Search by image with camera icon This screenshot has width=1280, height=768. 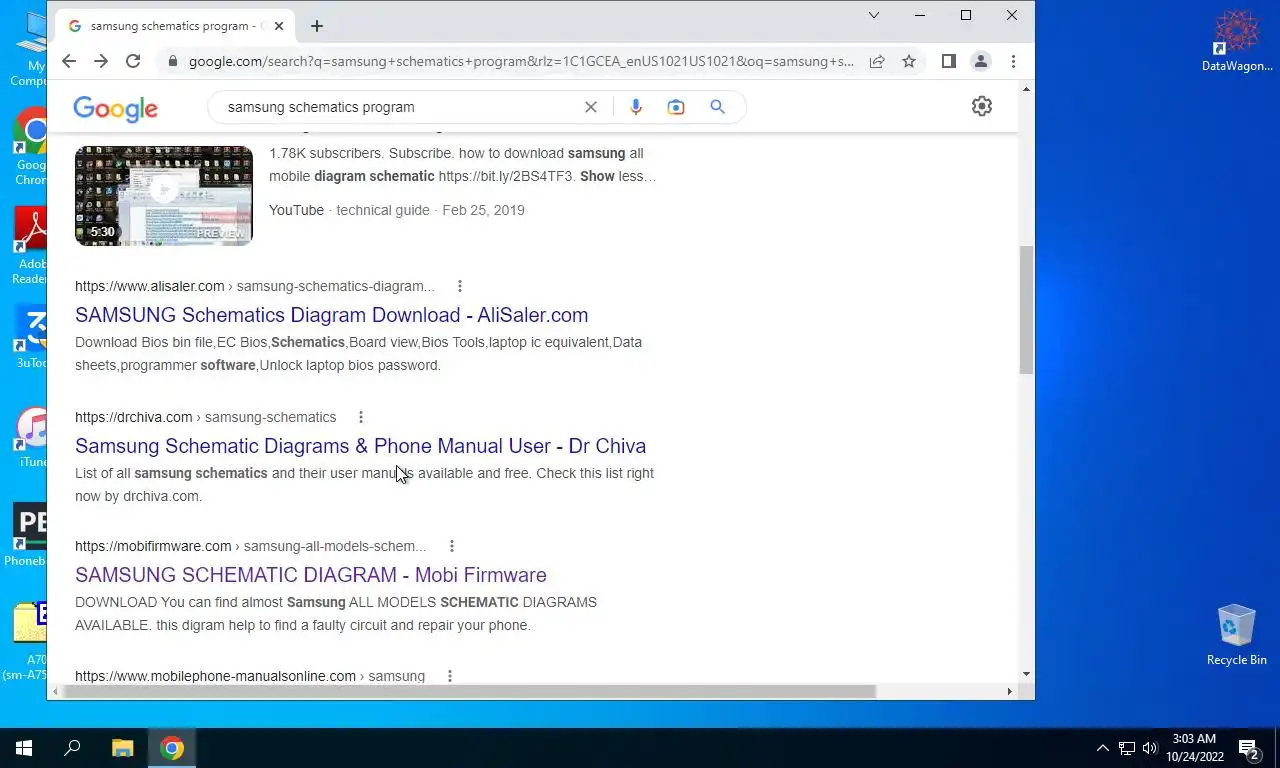pos(676,107)
